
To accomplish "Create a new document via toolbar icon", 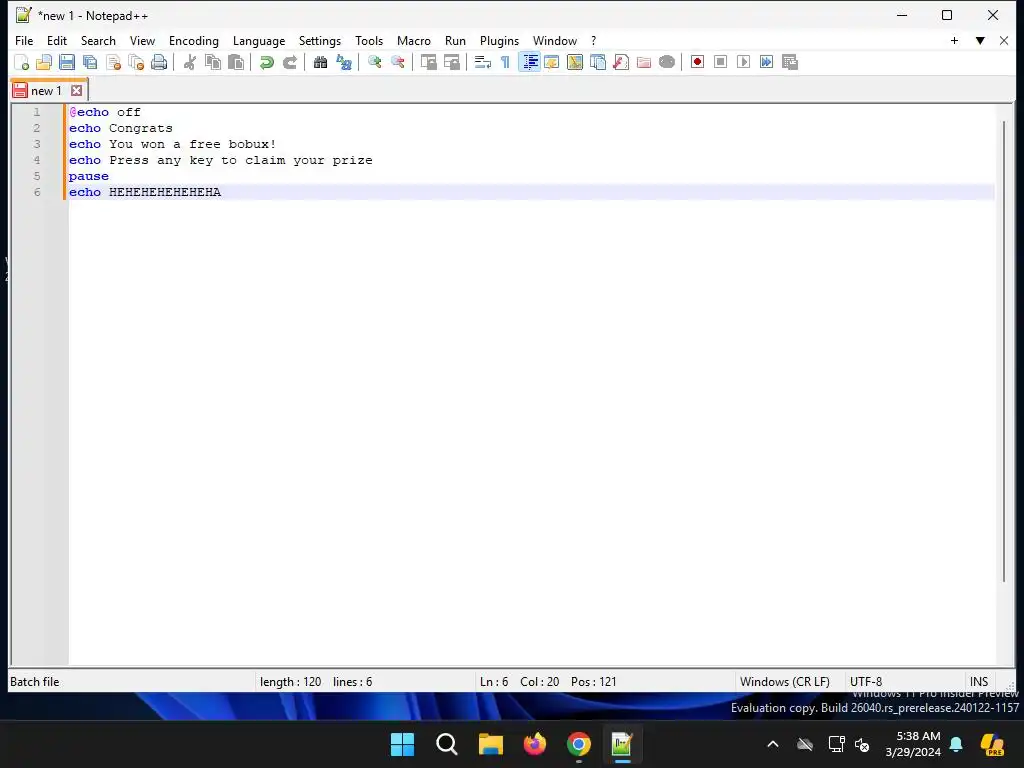I will tap(22, 63).
